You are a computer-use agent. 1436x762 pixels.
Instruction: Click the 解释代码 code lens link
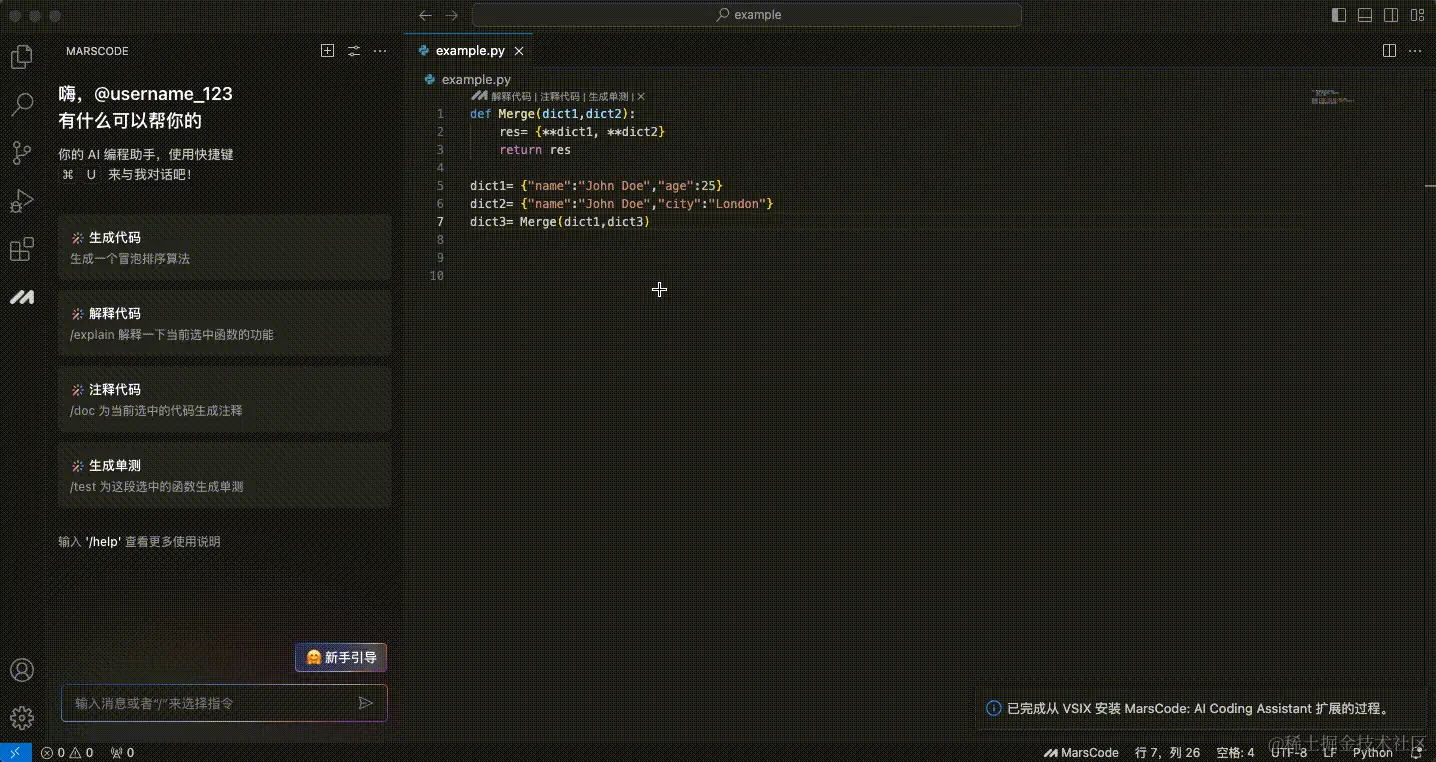point(511,97)
